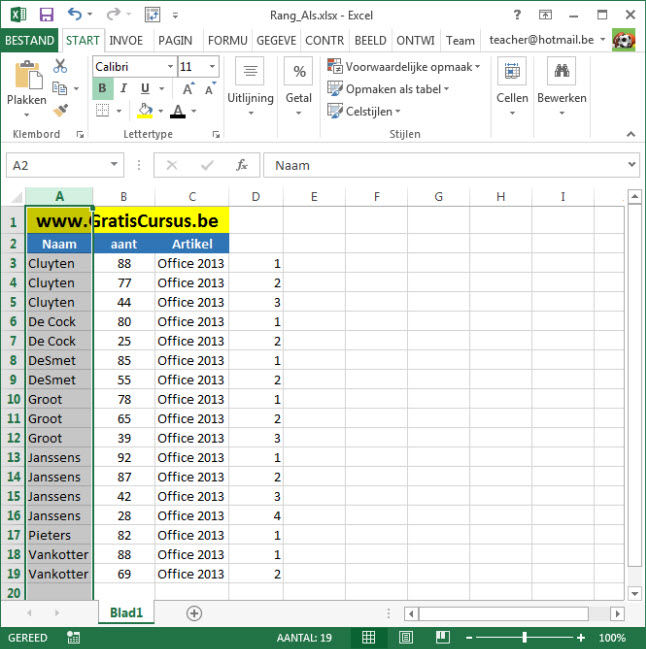
Task: Copy the selection
Action: 60,88
